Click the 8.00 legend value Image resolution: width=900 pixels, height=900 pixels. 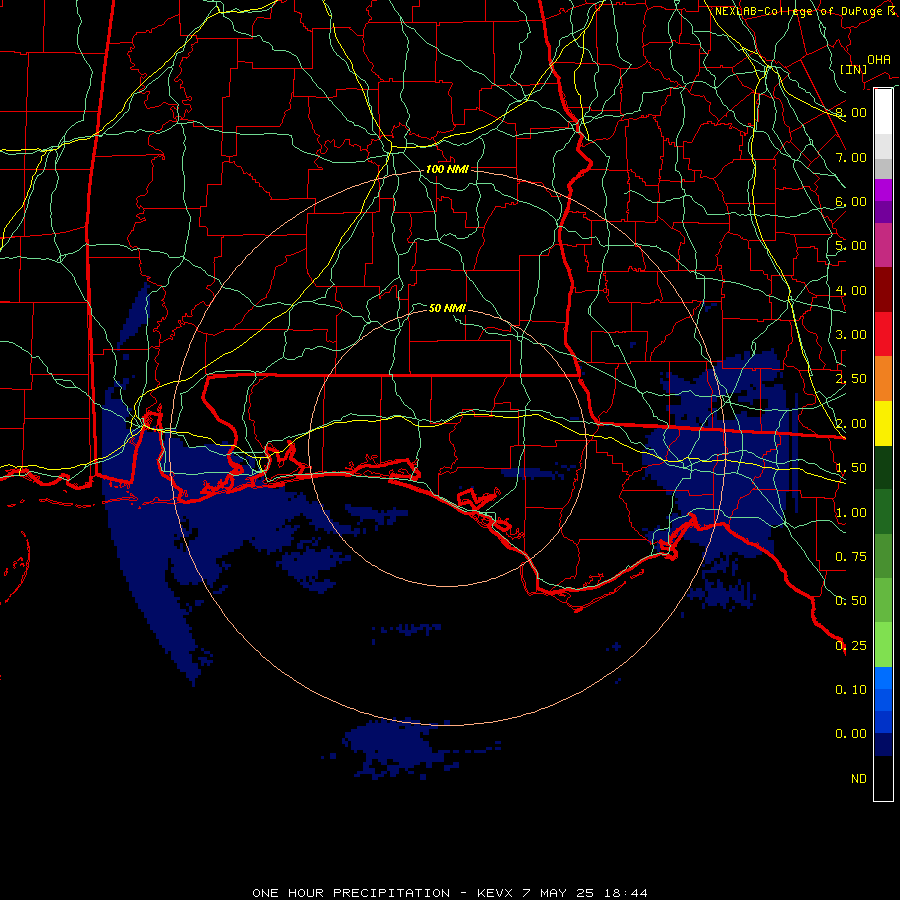point(851,112)
